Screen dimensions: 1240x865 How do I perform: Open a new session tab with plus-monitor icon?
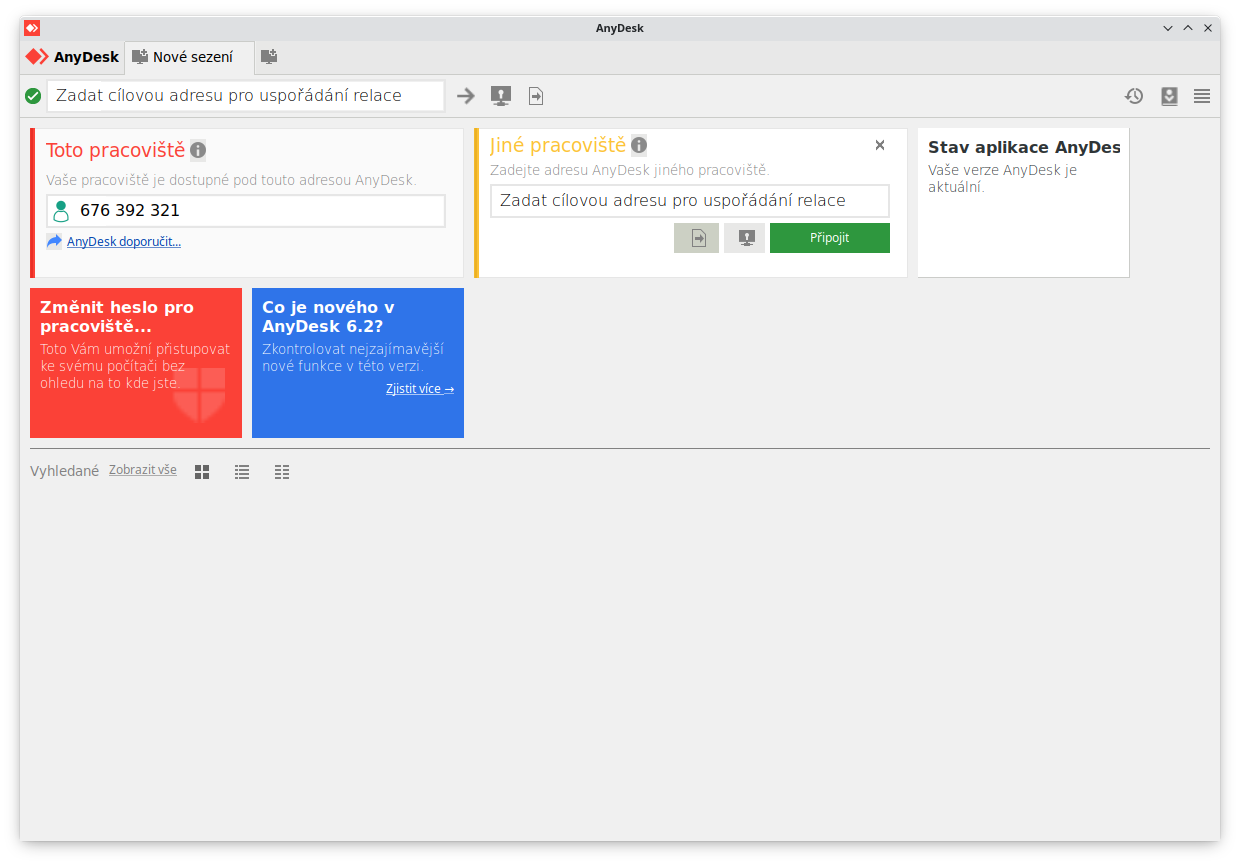pos(269,57)
